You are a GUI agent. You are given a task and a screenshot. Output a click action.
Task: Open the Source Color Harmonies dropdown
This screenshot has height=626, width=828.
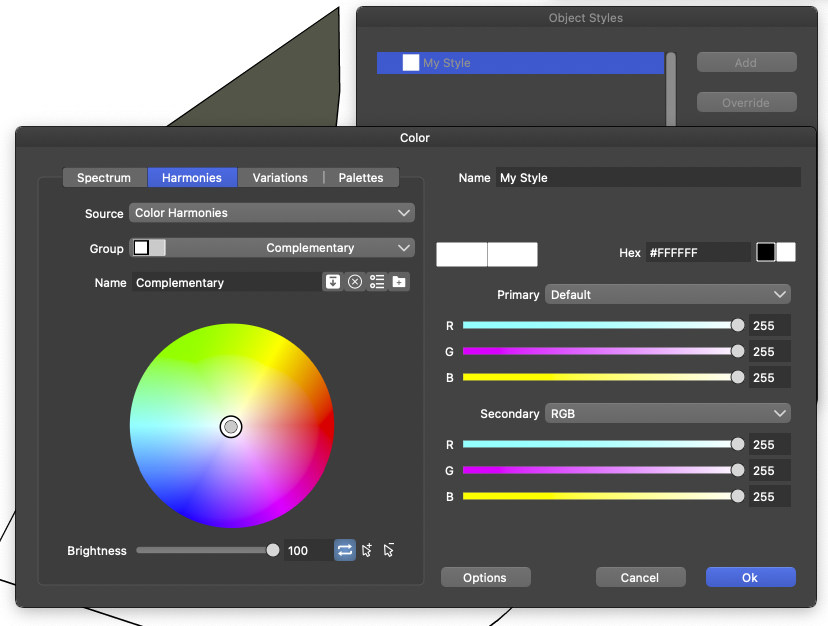(271, 213)
